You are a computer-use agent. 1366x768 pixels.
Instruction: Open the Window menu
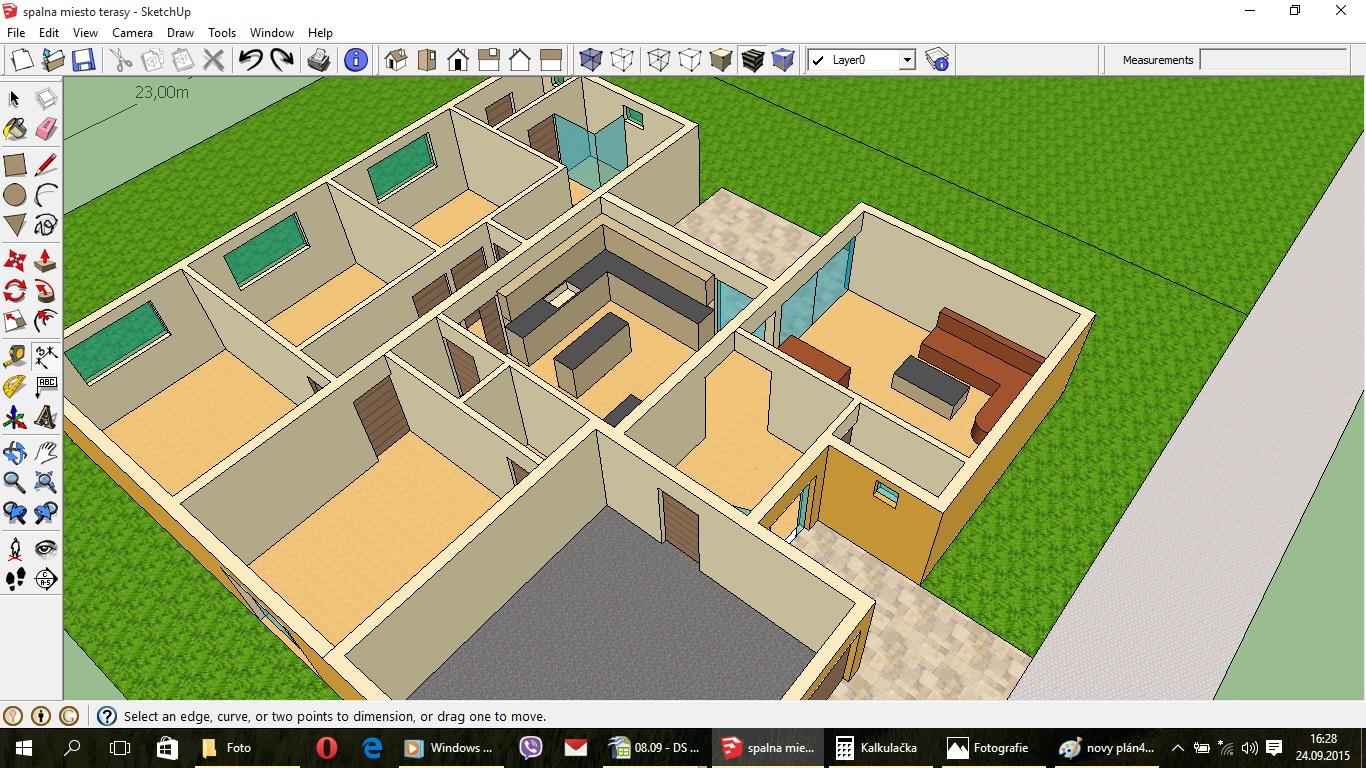tap(271, 33)
